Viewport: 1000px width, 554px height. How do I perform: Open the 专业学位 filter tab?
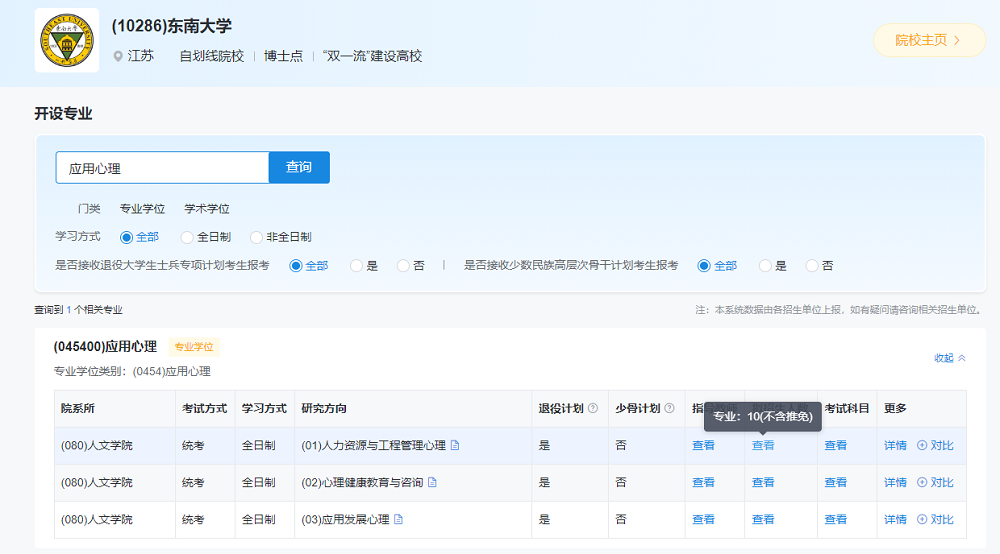coord(142,208)
